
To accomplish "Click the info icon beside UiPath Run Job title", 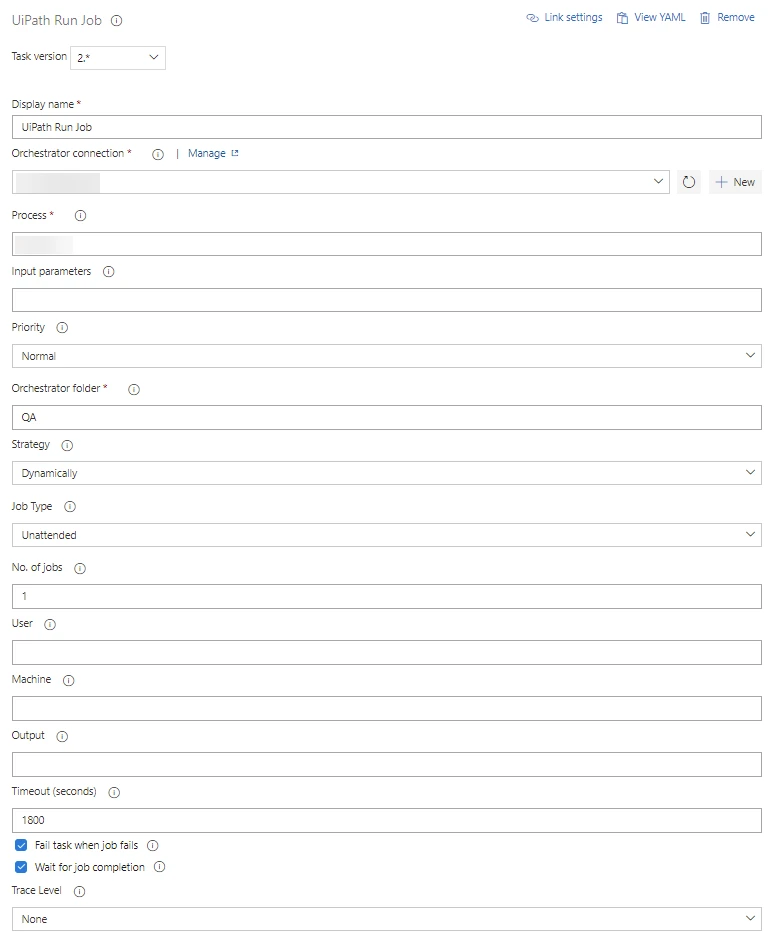I will click(117, 21).
